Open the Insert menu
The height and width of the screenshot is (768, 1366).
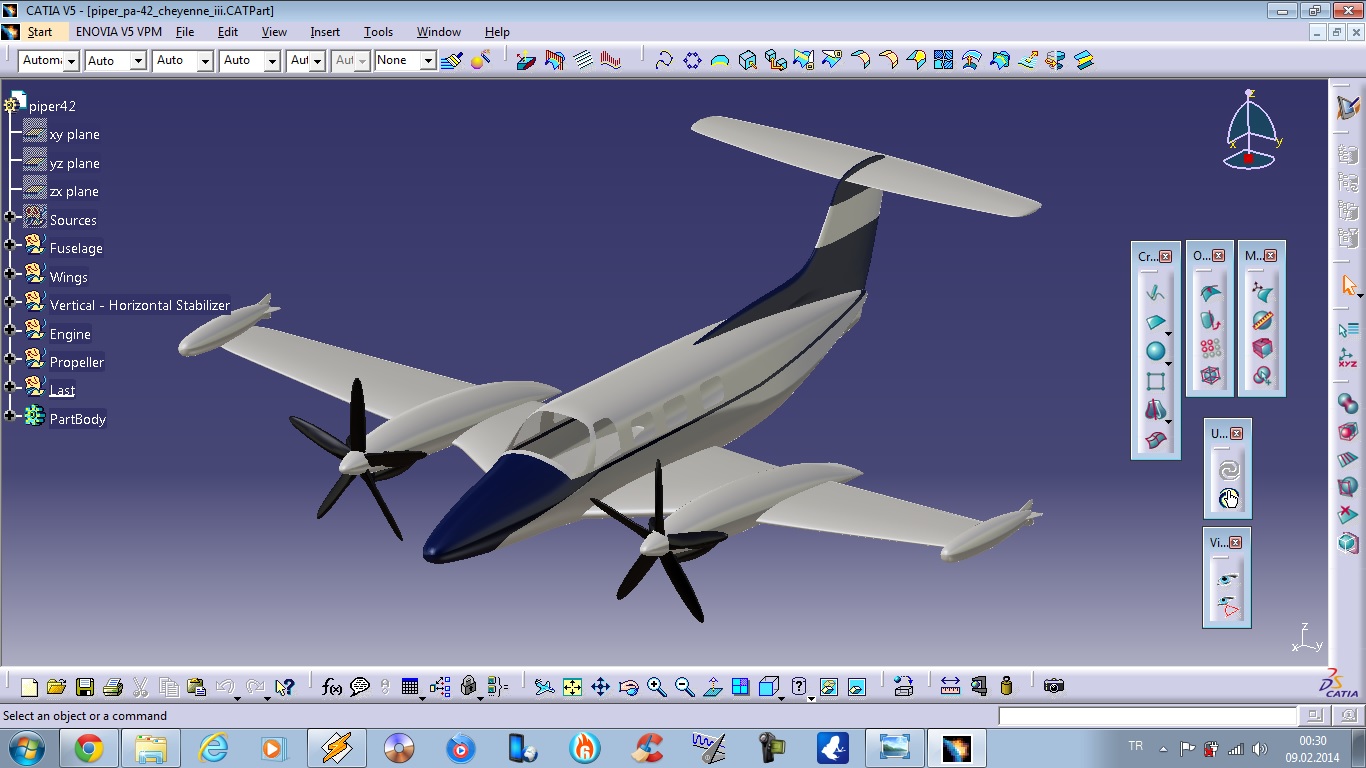tap(325, 32)
